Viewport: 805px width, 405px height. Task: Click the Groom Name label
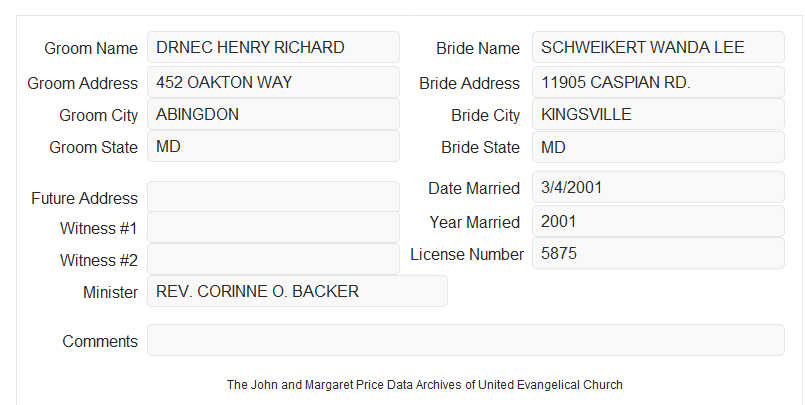(91, 48)
